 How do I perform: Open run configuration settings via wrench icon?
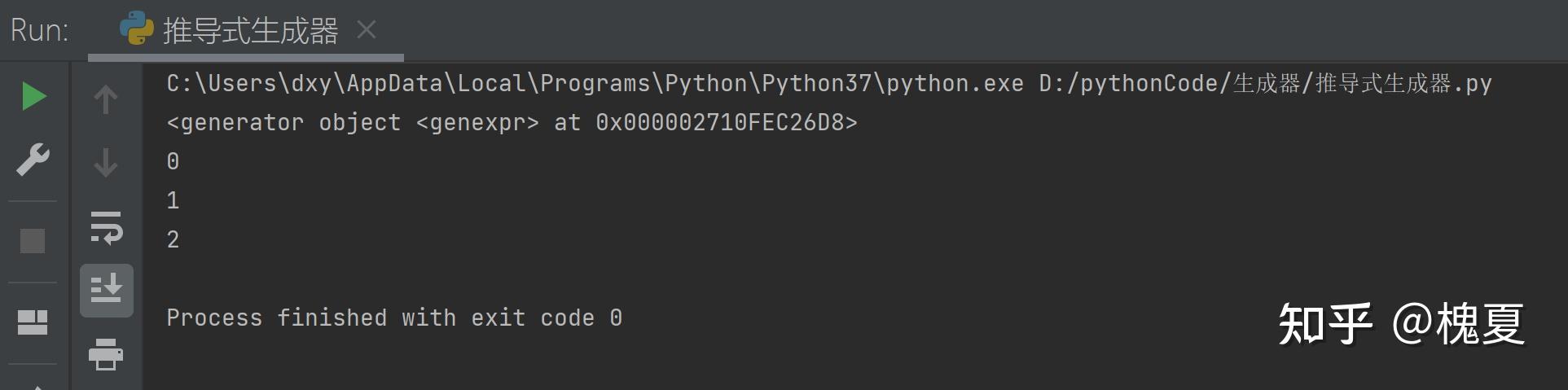coord(33,160)
